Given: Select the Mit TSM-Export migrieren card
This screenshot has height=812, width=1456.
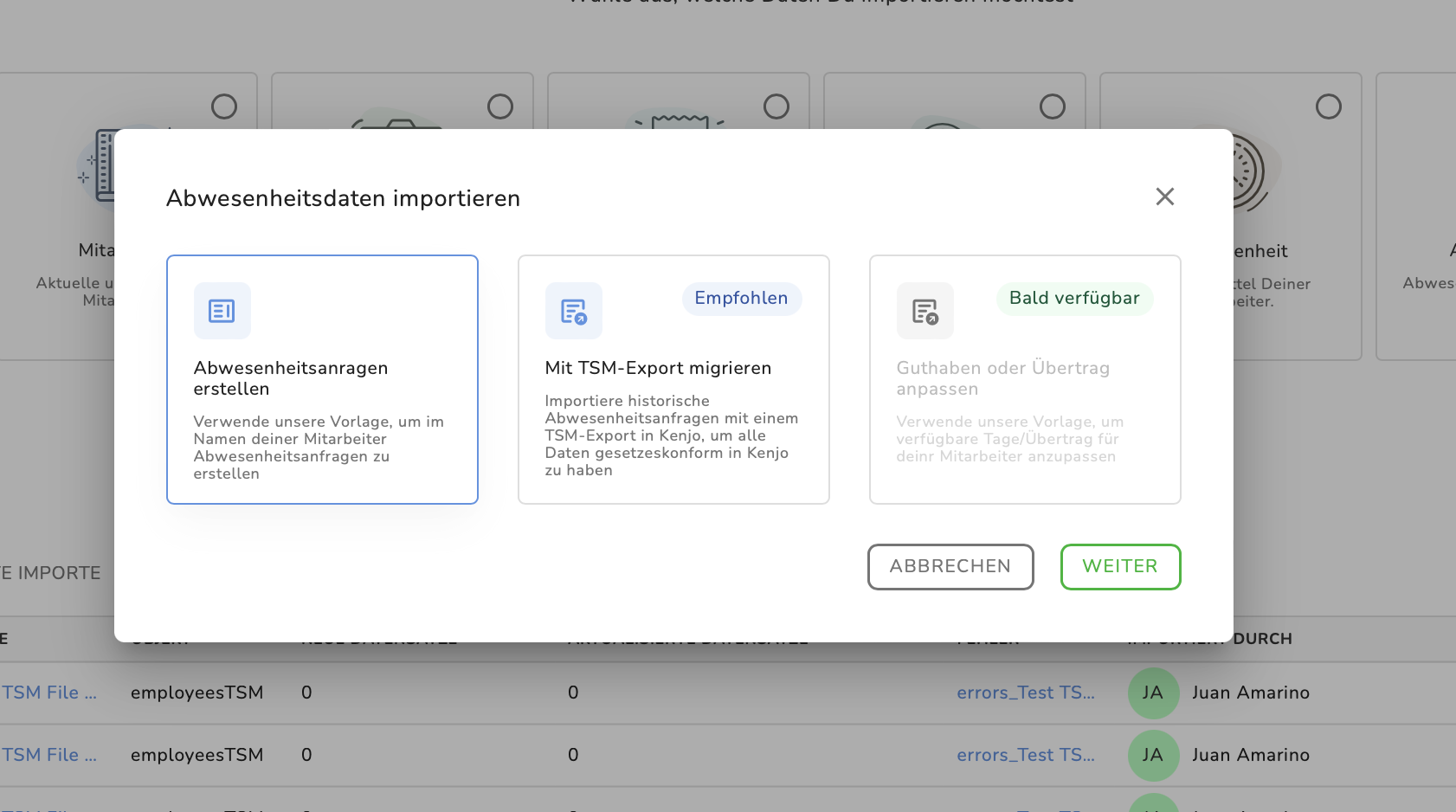Looking at the screenshot, I should coord(673,379).
